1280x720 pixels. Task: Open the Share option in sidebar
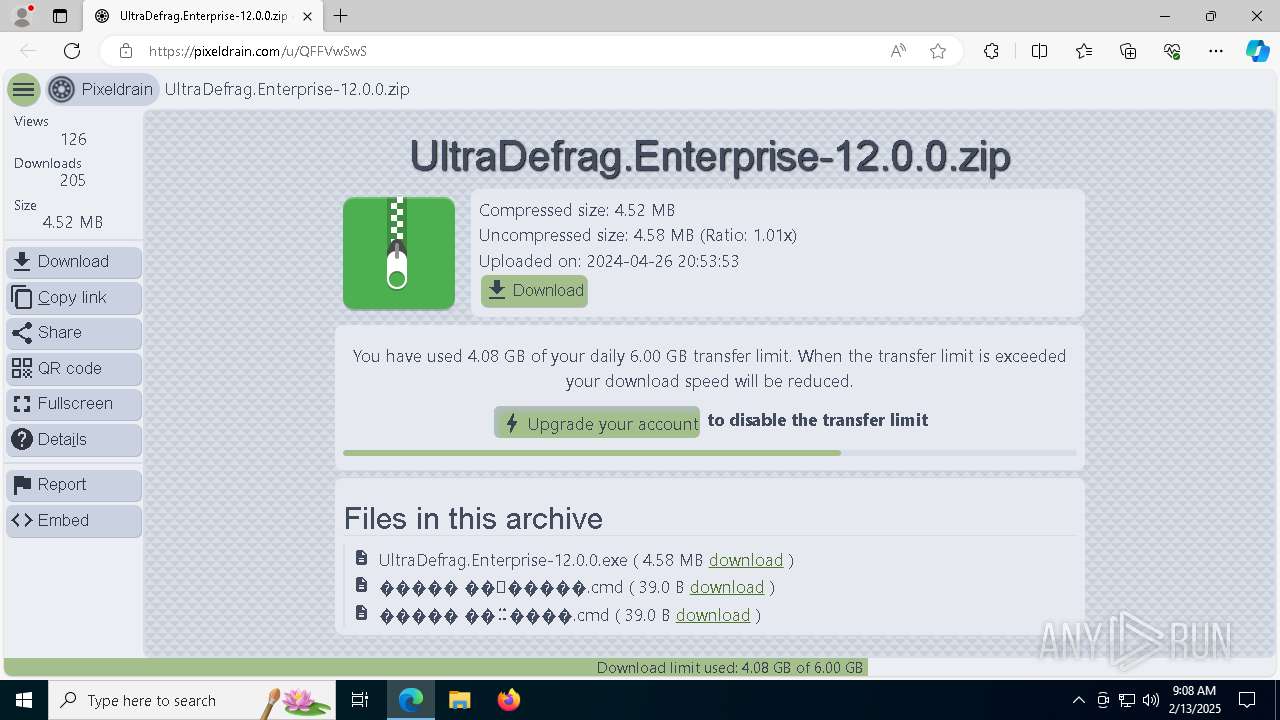74,333
